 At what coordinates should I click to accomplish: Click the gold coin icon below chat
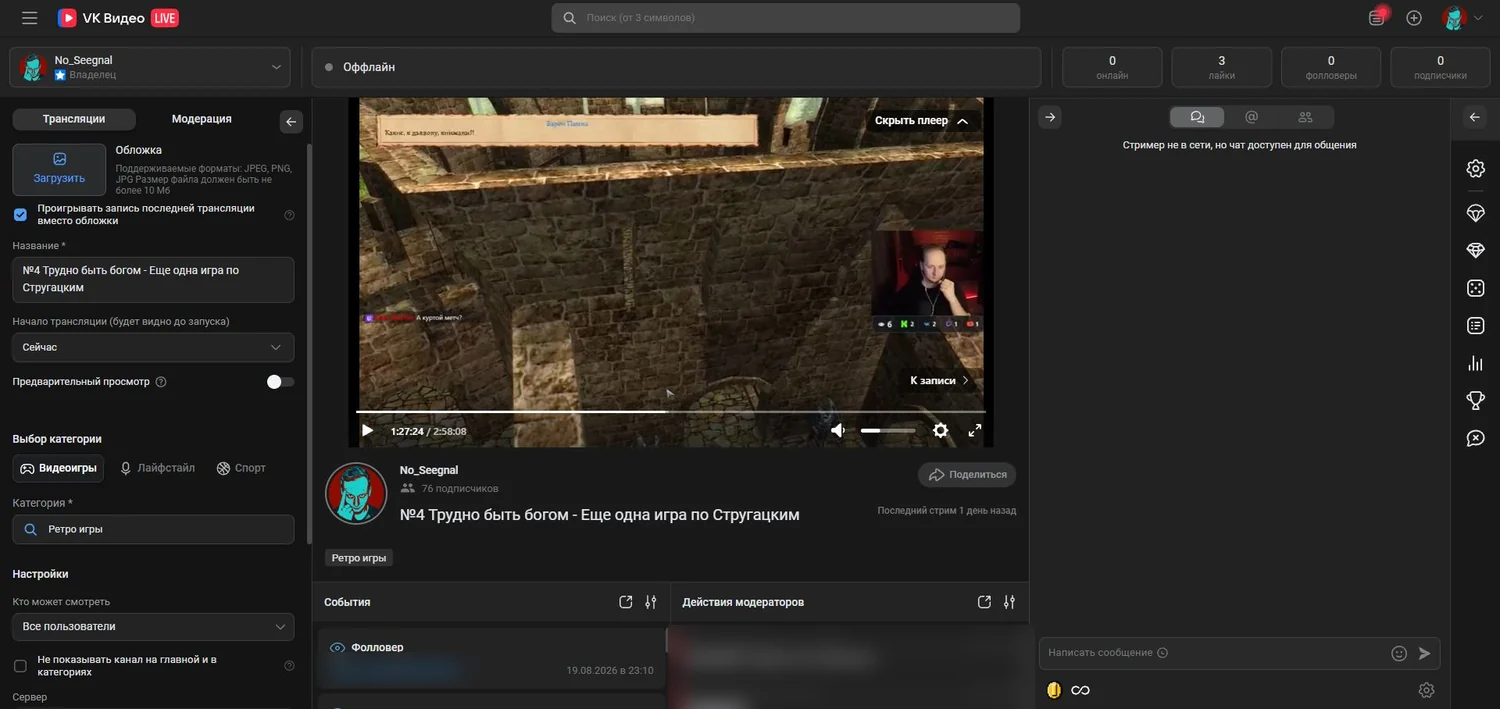tap(1053, 690)
